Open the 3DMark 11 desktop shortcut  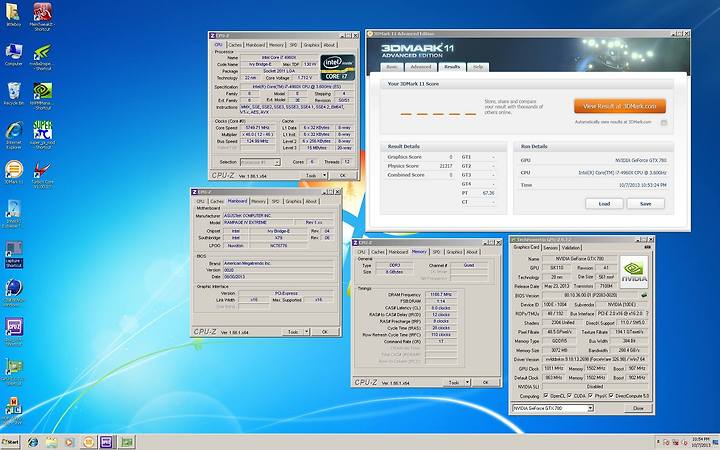coord(14,172)
